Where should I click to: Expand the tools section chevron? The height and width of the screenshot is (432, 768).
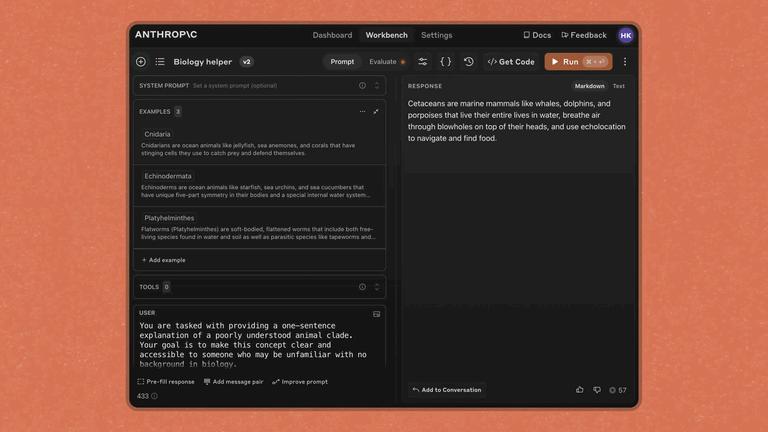tap(377, 287)
